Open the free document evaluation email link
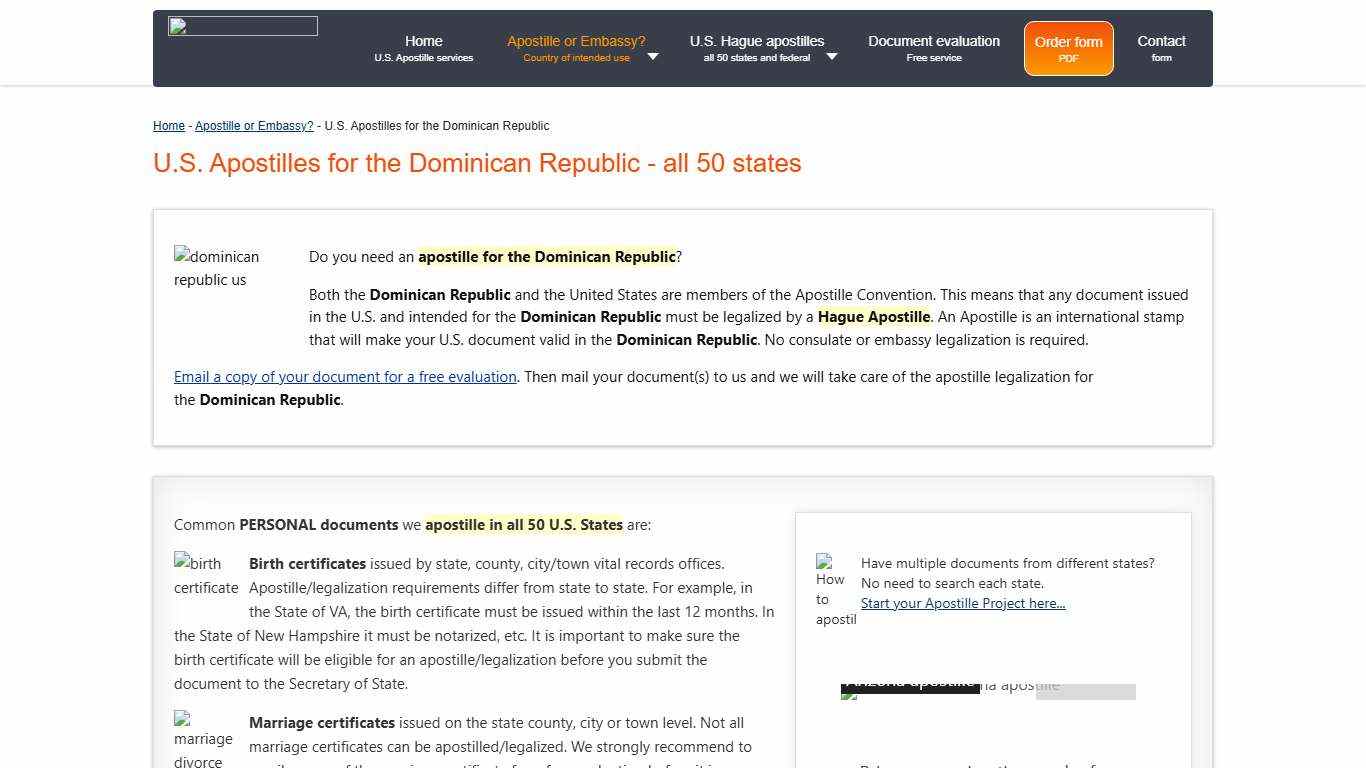 [x=345, y=376]
